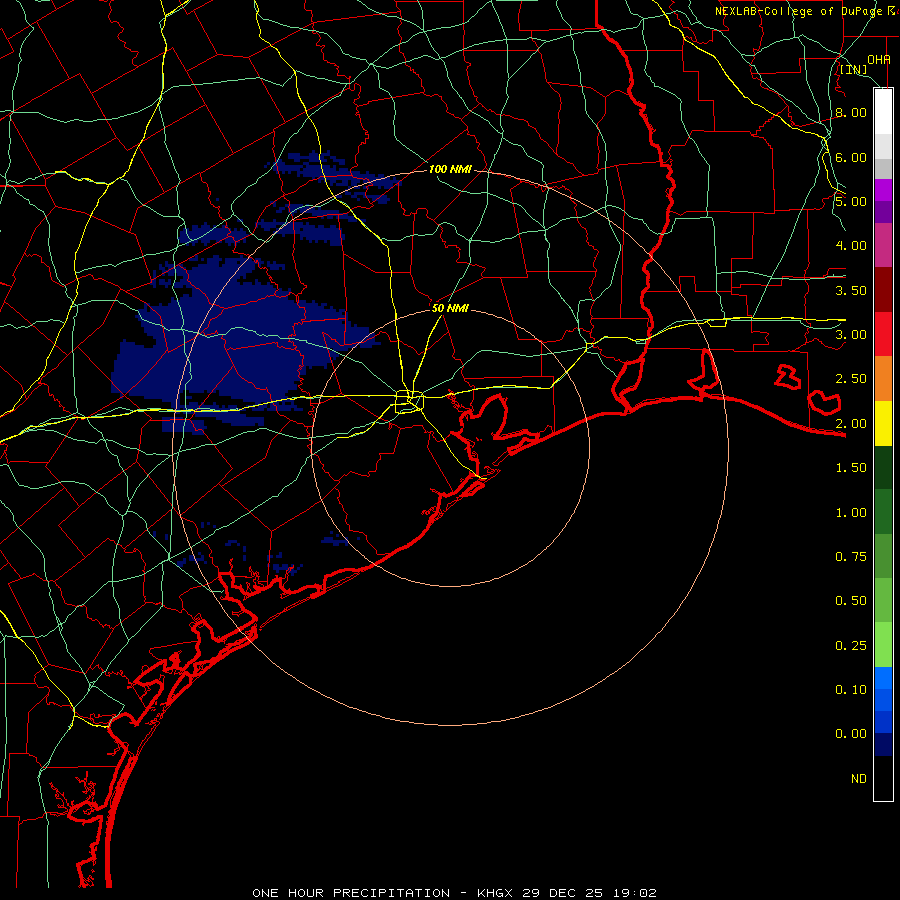Click the 0.10 legend value

pyautogui.click(x=851, y=690)
